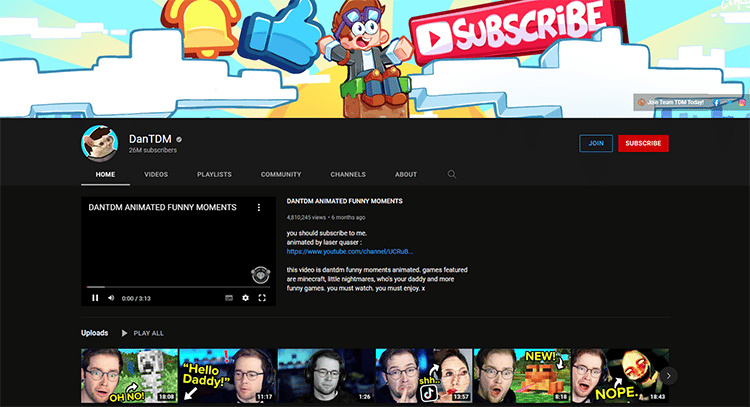Enter fullscreen mode on video player
This screenshot has width=750, height=407.
(262, 298)
